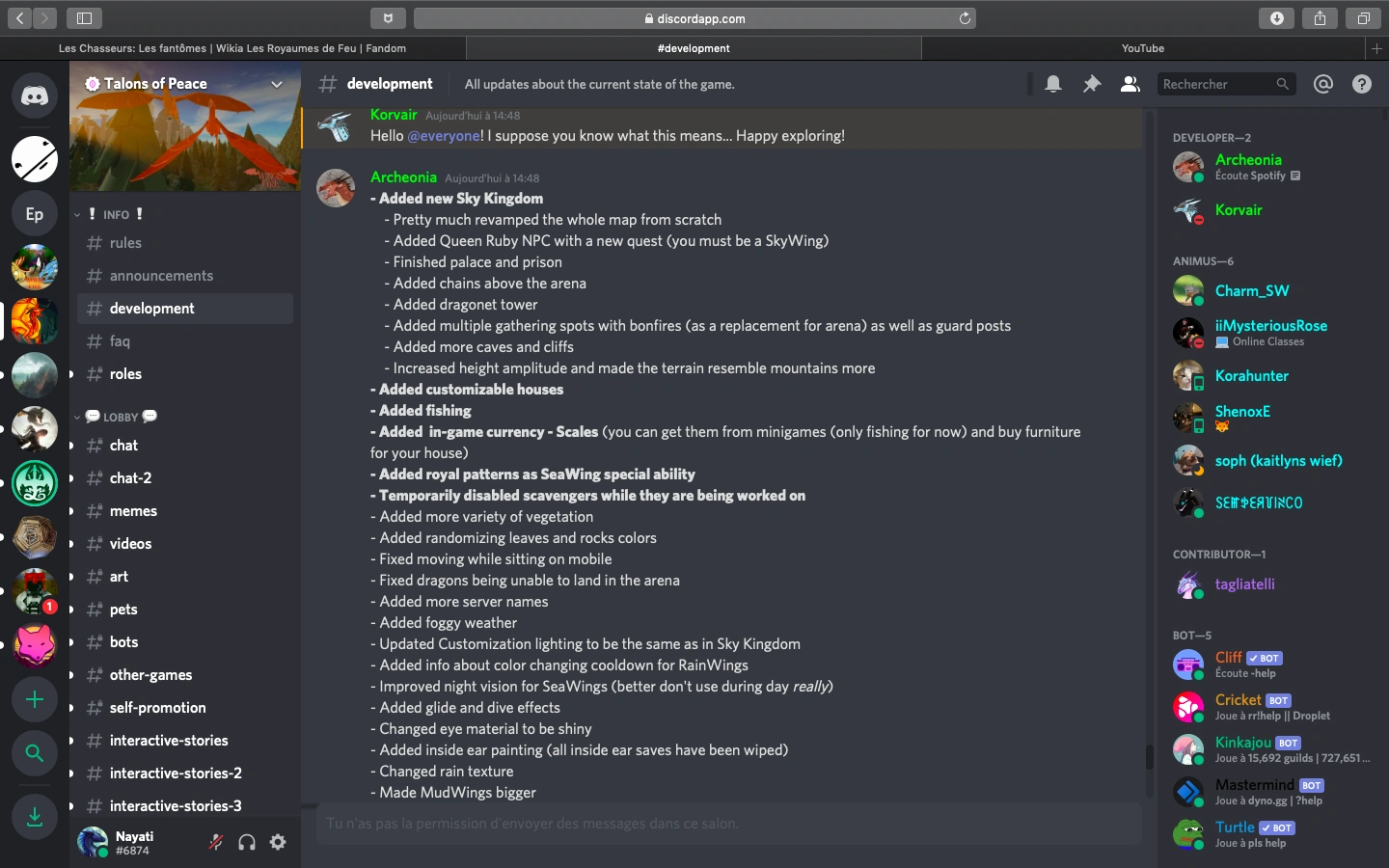The image size is (1389, 868).
Task: Click the @everyone mention in Korvair's message
Action: 444,136
